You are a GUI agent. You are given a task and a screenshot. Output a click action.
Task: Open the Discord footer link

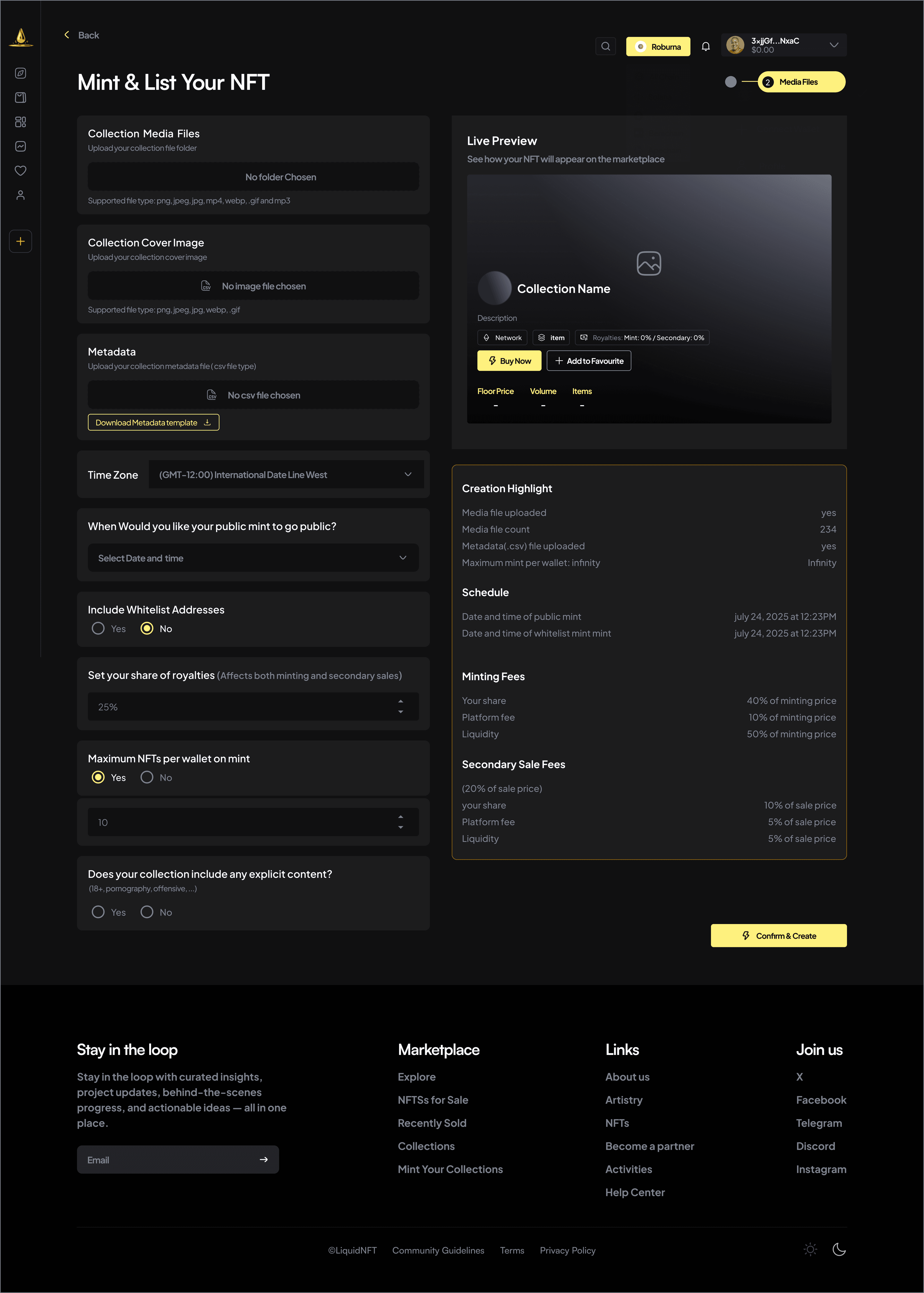coord(815,1146)
